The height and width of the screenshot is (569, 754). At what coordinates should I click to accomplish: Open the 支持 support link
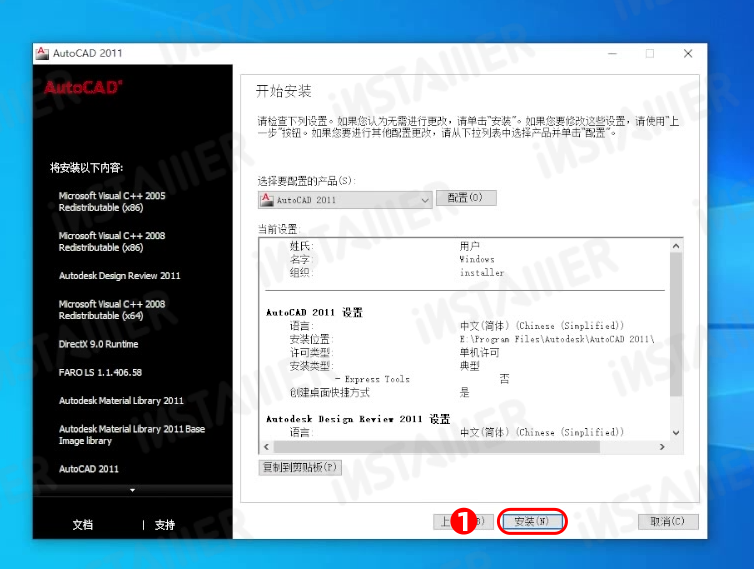[x=164, y=525]
